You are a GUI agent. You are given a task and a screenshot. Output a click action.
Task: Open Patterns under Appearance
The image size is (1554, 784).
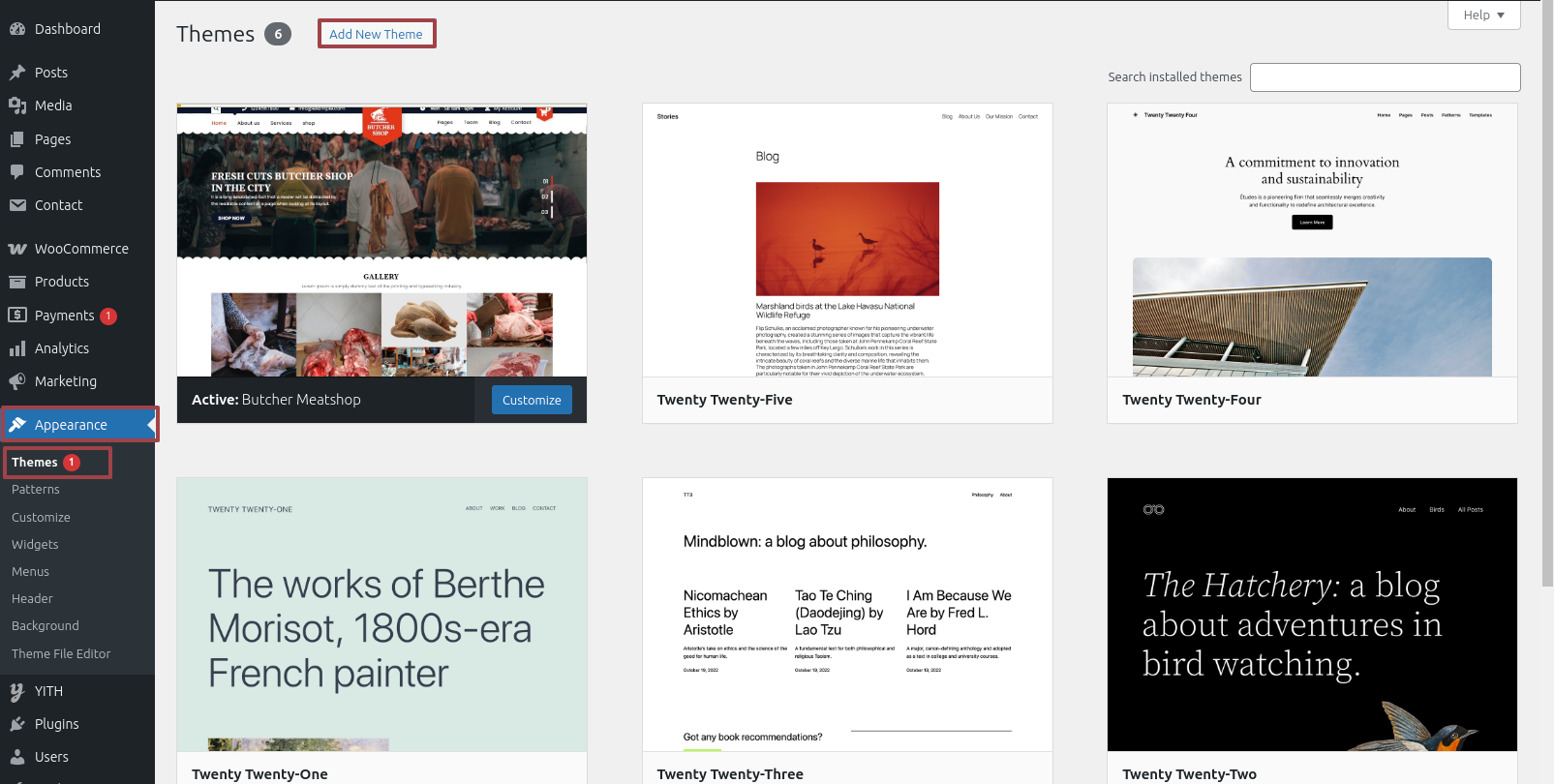point(36,490)
